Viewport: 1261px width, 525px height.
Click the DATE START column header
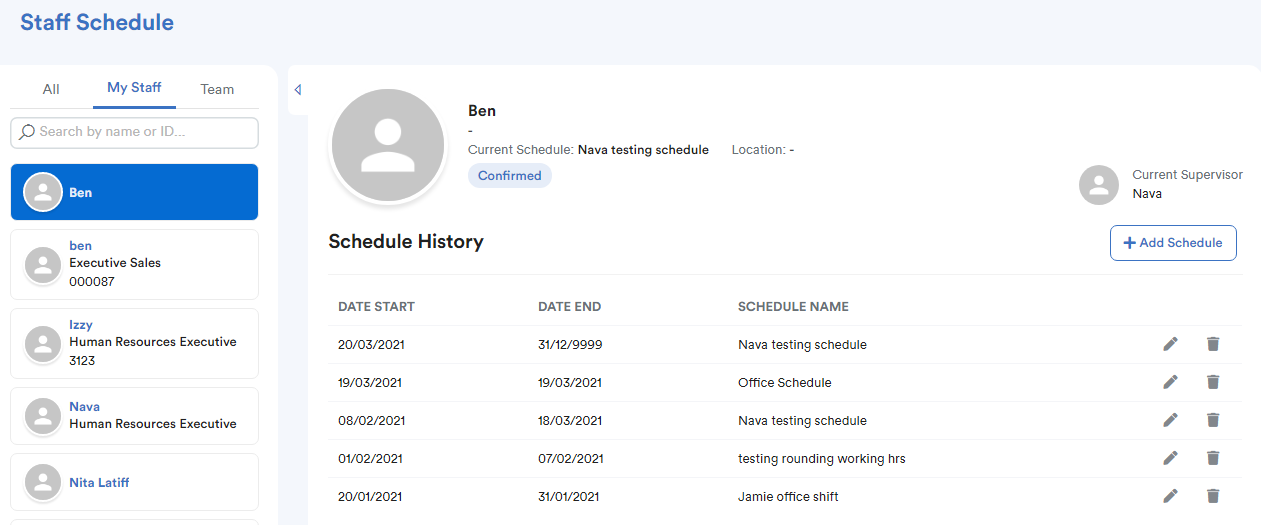click(x=376, y=307)
